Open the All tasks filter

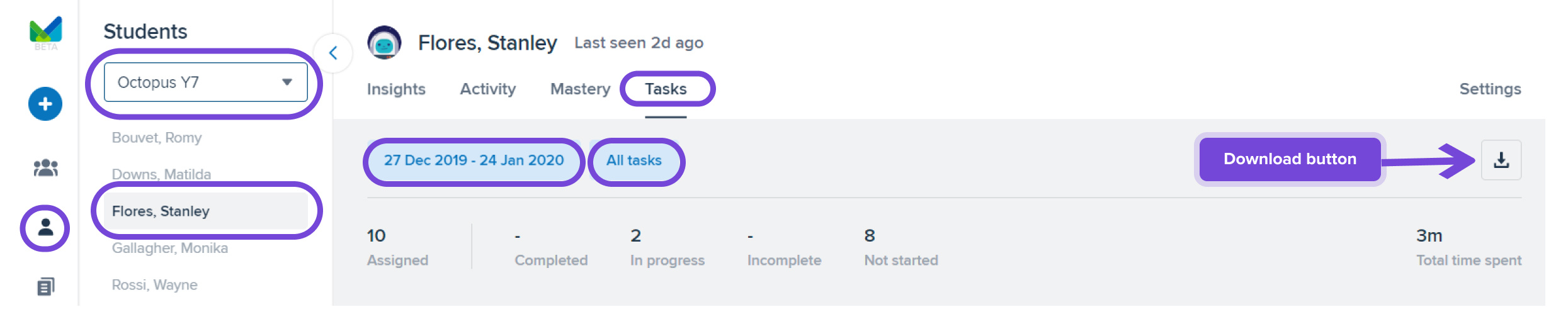pyautogui.click(x=634, y=160)
